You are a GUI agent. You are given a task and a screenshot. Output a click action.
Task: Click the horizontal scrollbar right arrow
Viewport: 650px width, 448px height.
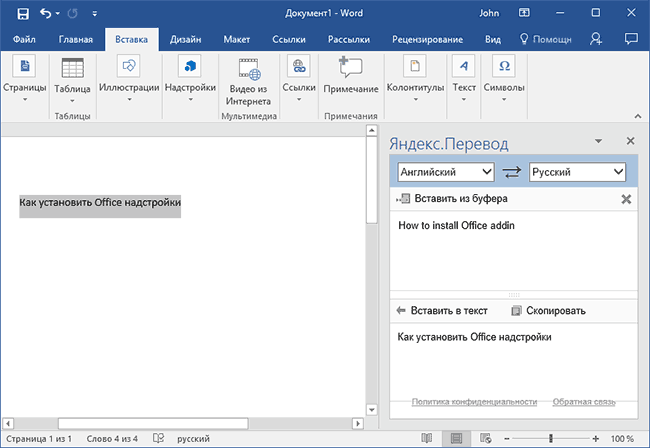(x=358, y=424)
